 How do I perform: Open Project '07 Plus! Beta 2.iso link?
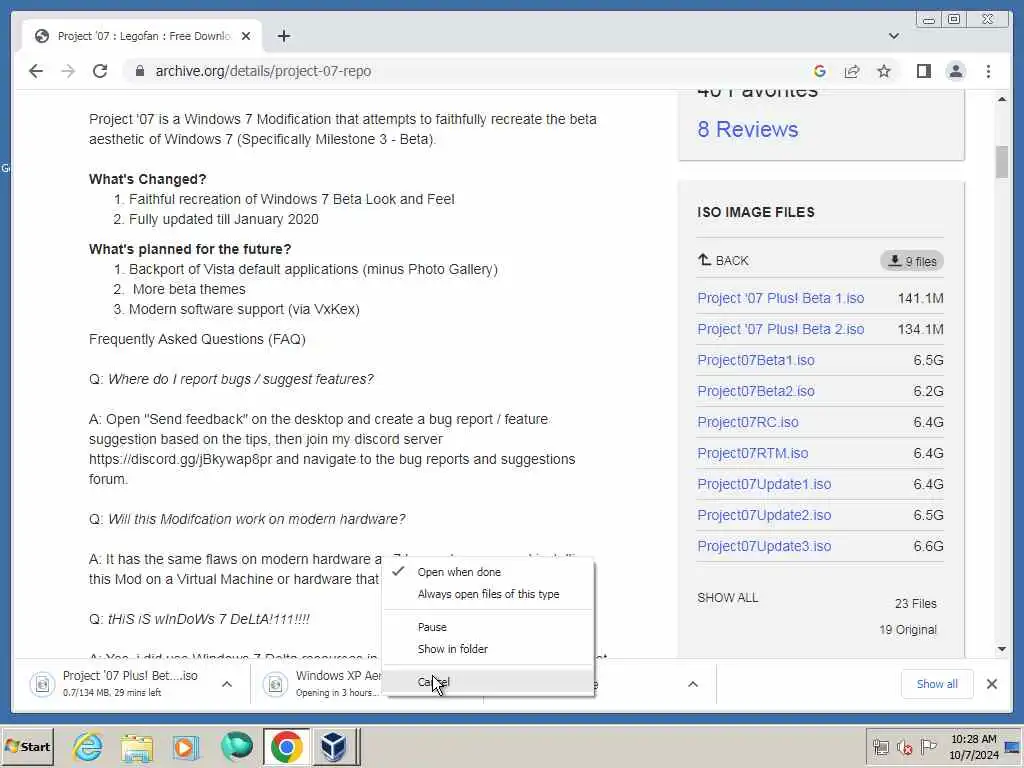[780, 329]
